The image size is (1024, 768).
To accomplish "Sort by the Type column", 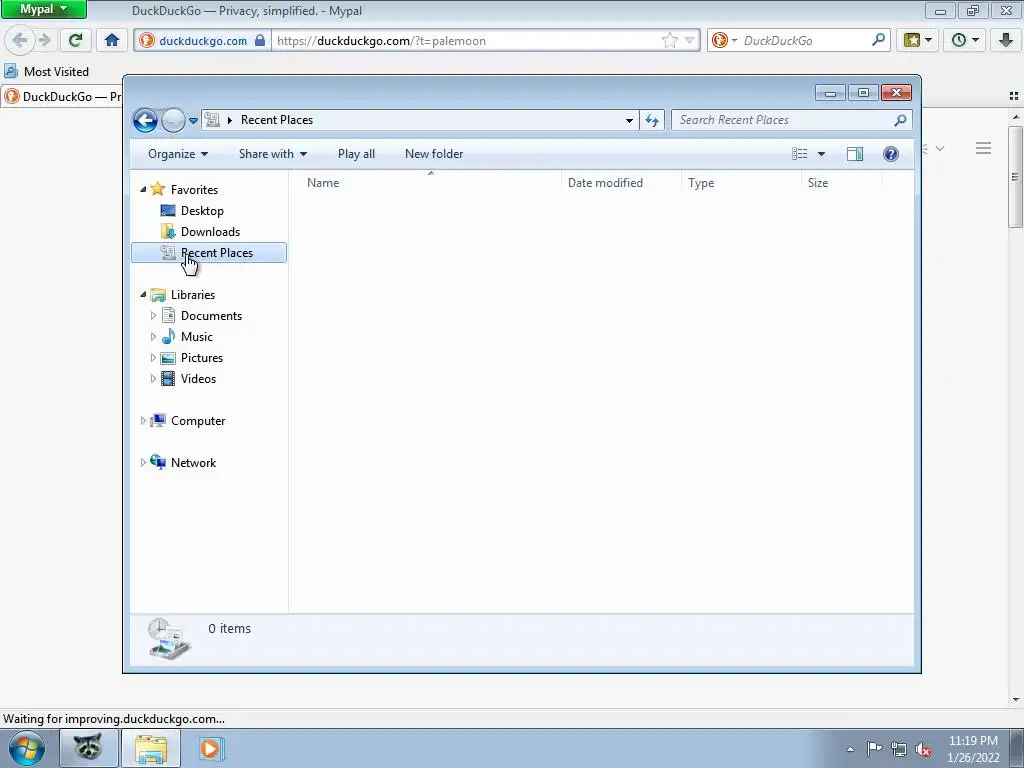I will coord(741,183).
